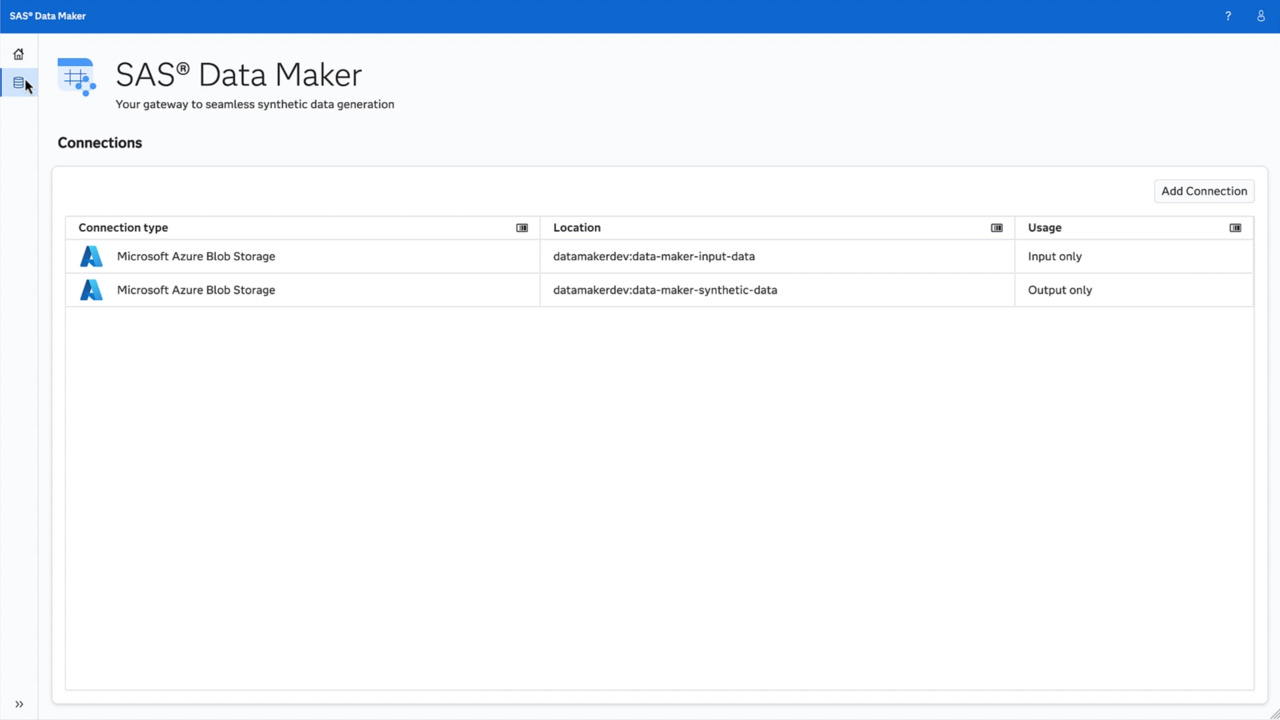Screen dimensions: 1280x720
Task: Click the Connections heading
Action: [100, 143]
